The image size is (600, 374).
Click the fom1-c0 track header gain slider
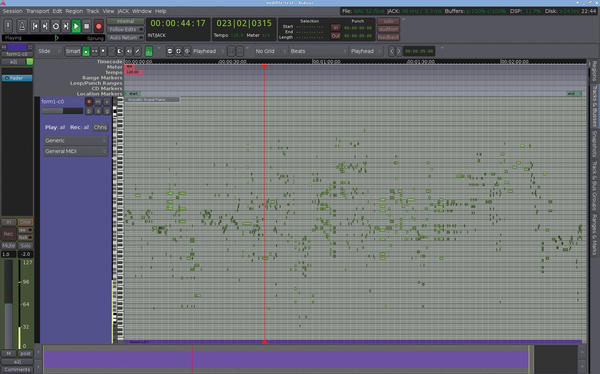coord(62,111)
